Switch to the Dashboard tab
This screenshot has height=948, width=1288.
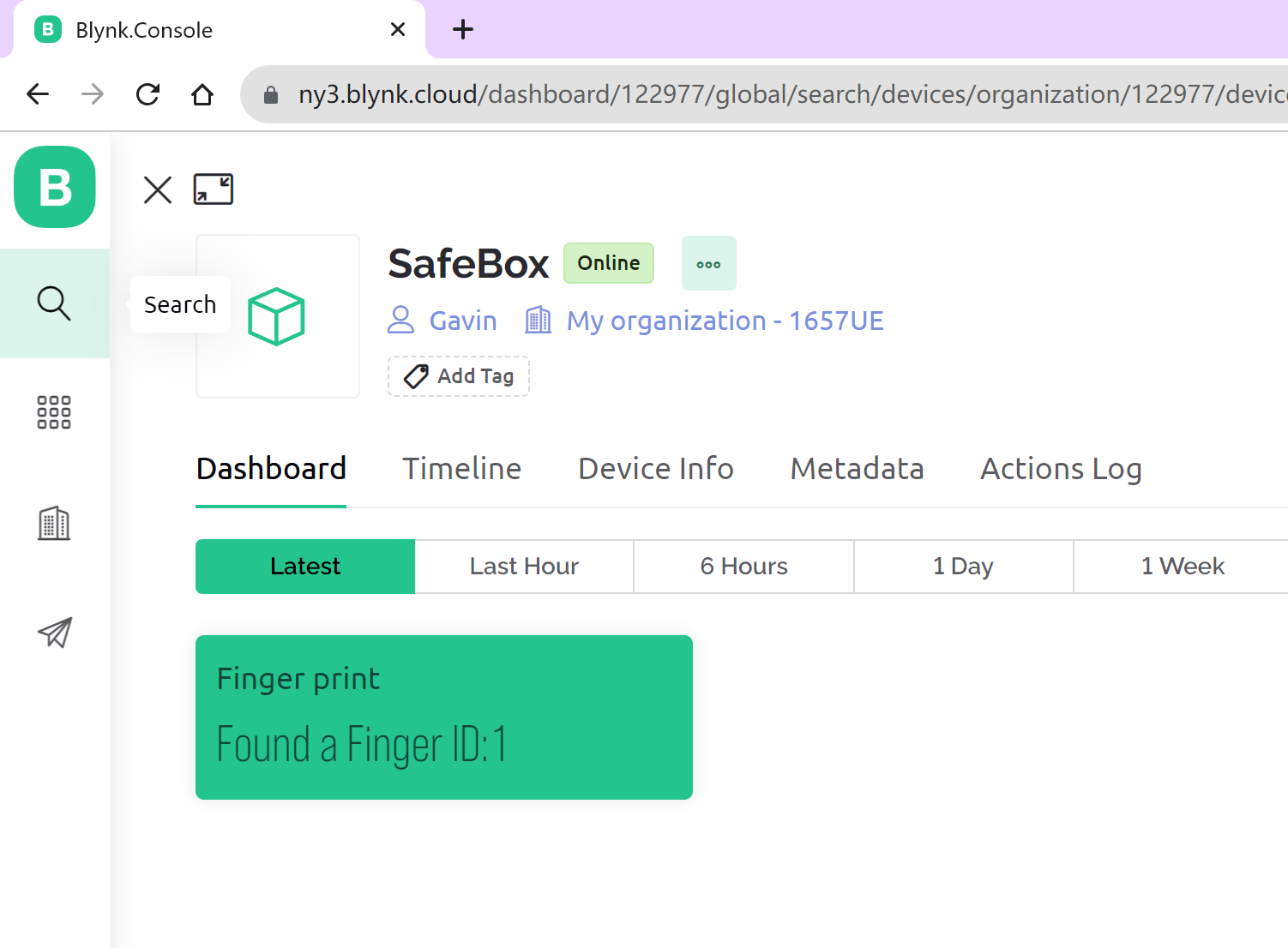click(x=271, y=469)
